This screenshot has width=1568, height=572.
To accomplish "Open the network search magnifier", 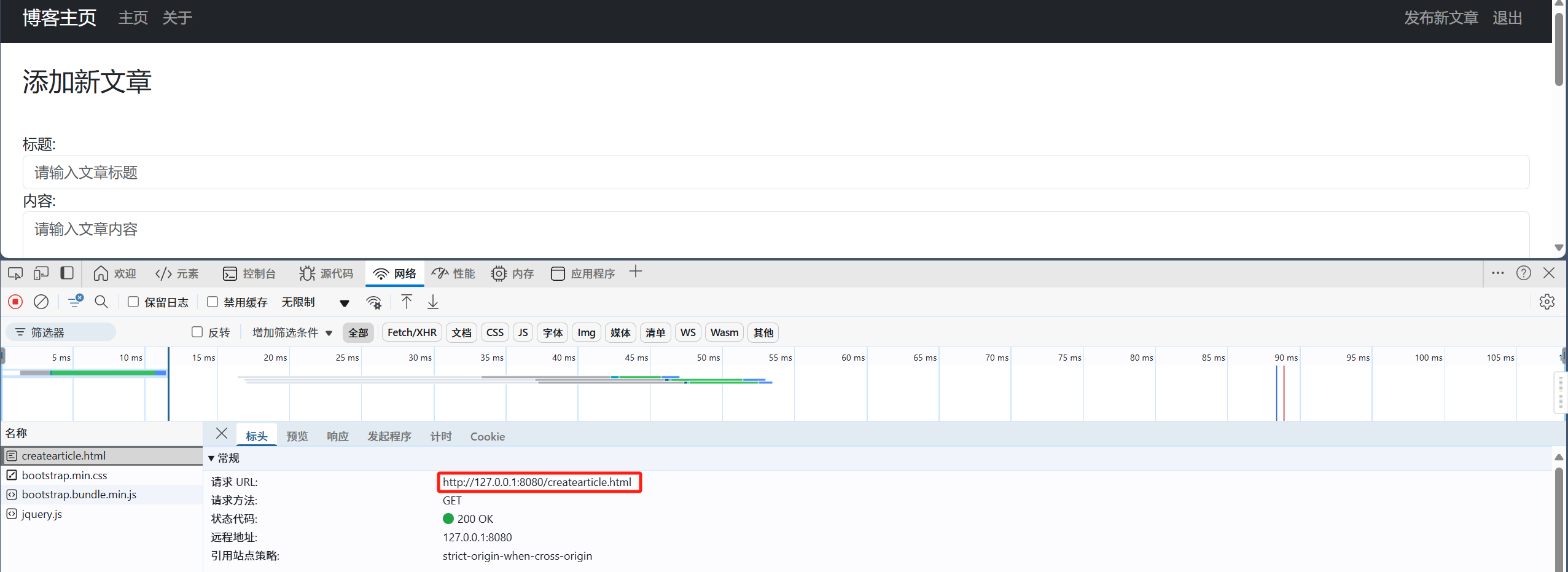I will 101,302.
